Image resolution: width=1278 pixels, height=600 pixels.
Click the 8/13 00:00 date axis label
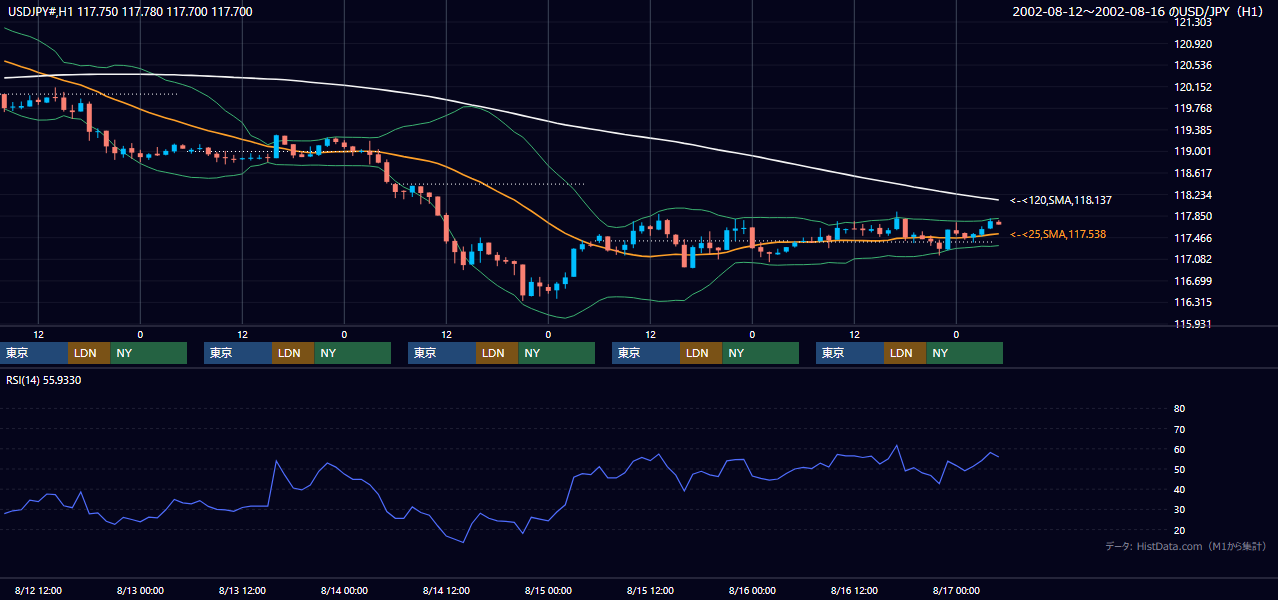coord(140,590)
